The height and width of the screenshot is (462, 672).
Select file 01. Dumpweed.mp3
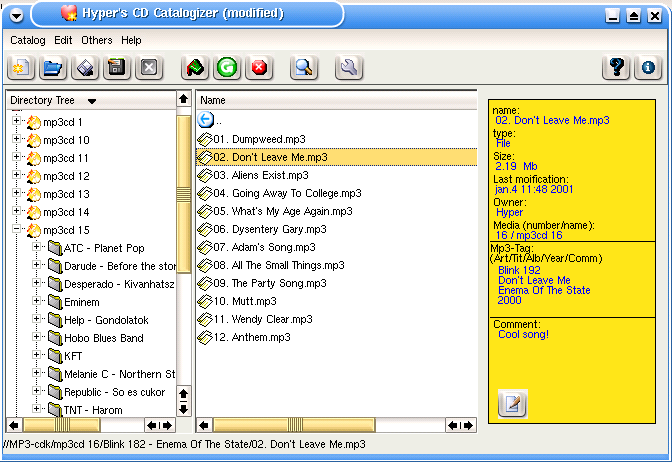pyautogui.click(x=259, y=139)
